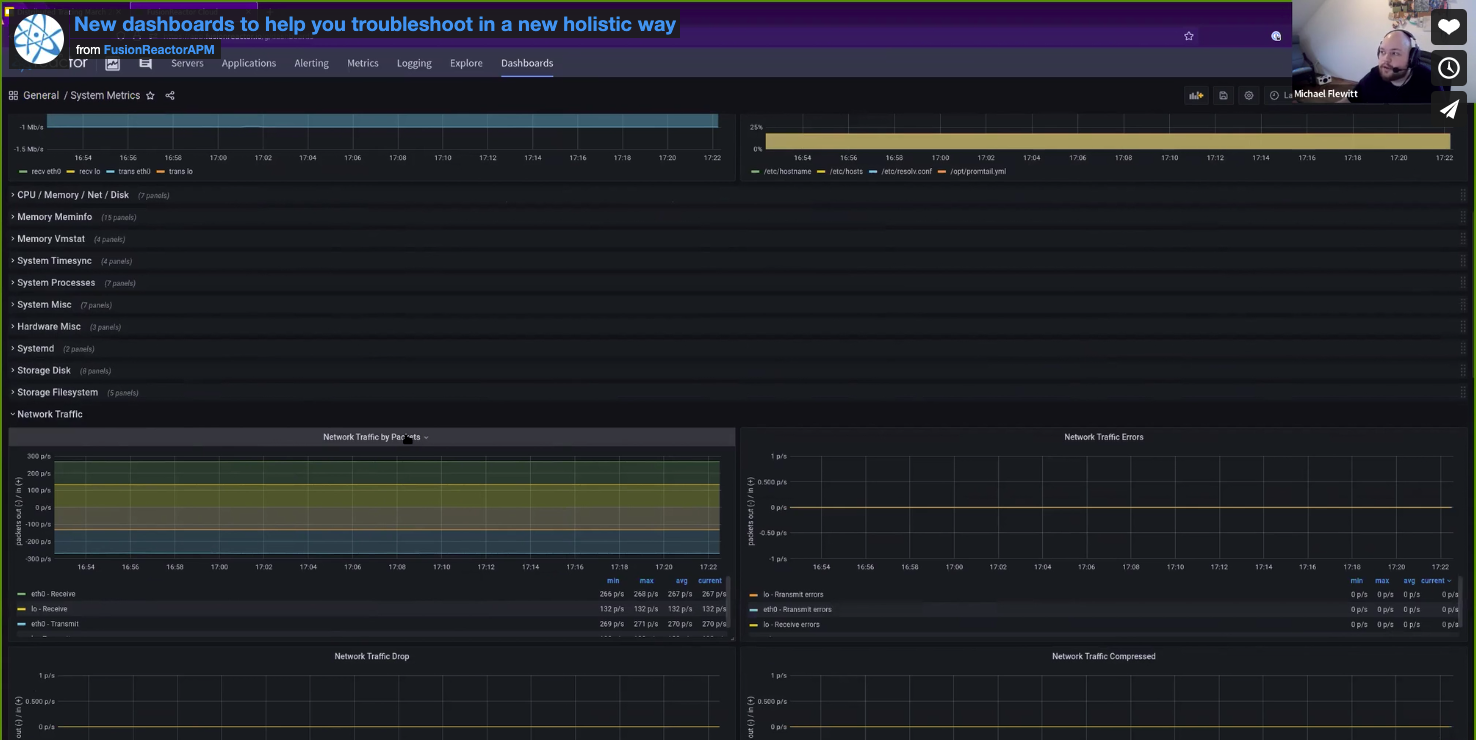Click the Network Traffic Errors panel title
Image resolution: width=1476 pixels, height=740 pixels.
coord(1104,437)
